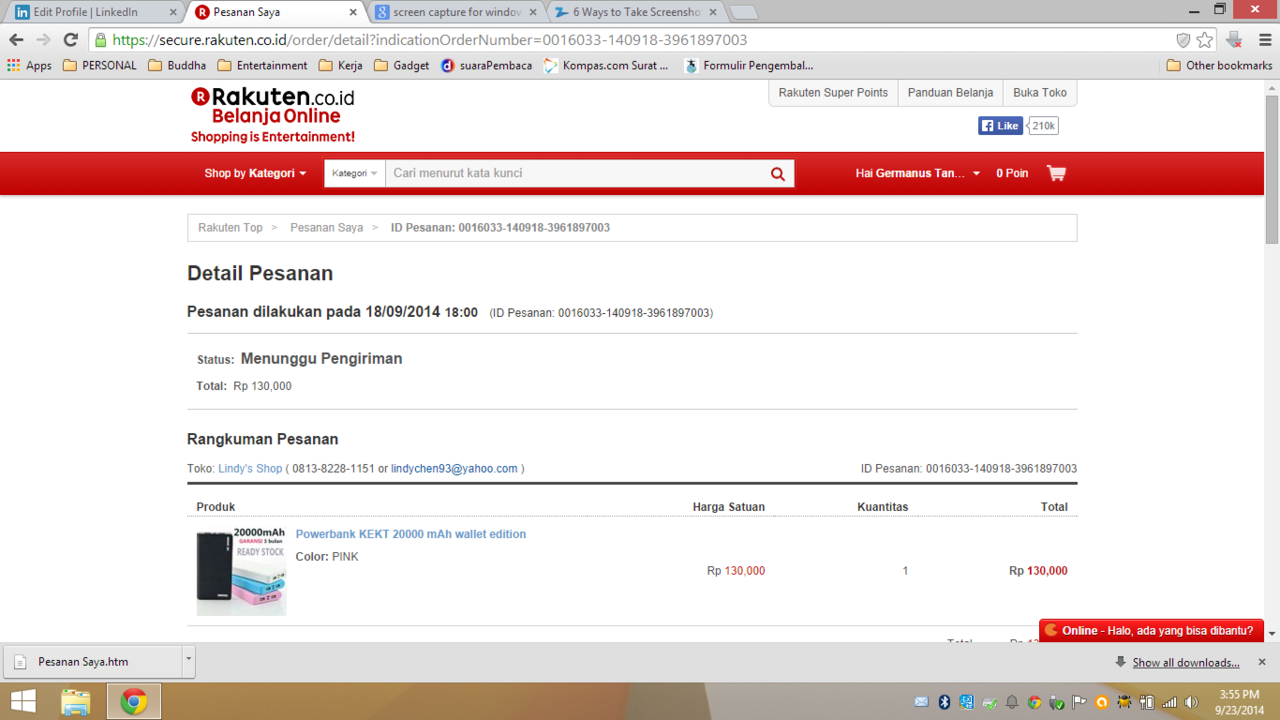Open the Online chat help widget
Viewport: 1280px width, 720px height.
click(x=1151, y=630)
